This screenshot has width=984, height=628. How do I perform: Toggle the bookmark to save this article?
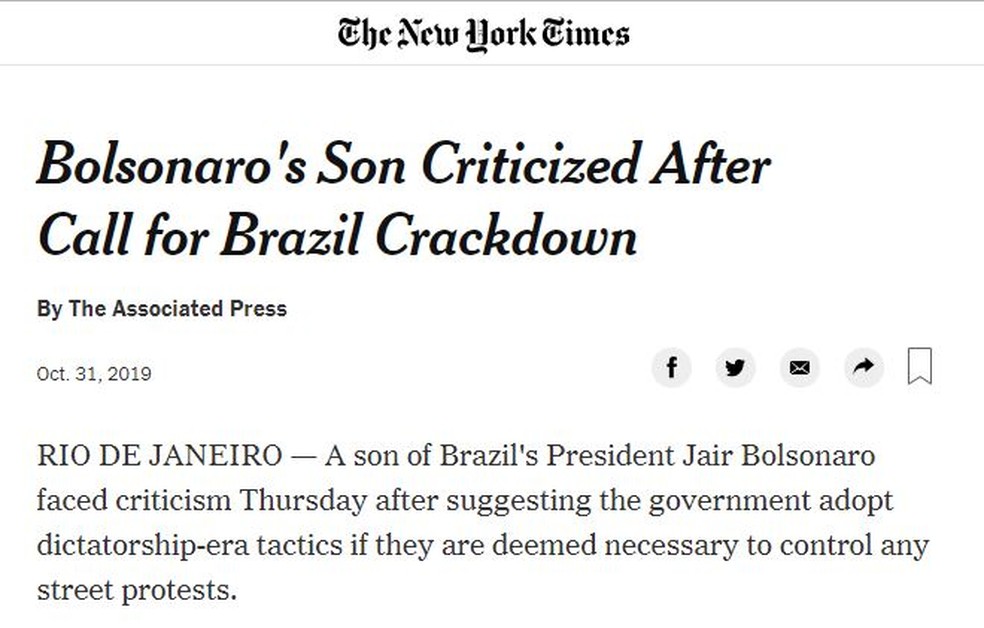[920, 366]
